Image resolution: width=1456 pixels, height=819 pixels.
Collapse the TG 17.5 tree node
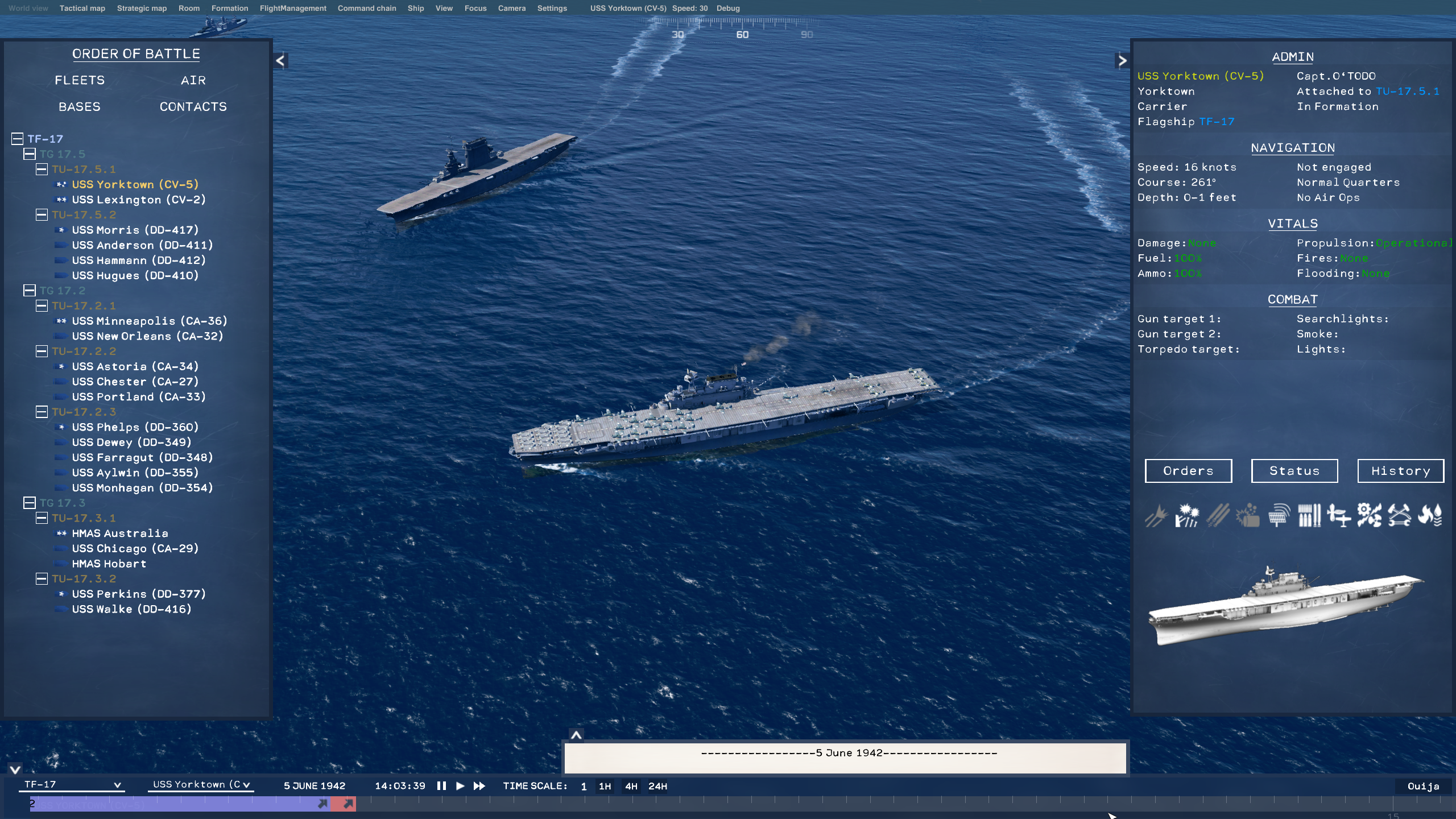30,154
